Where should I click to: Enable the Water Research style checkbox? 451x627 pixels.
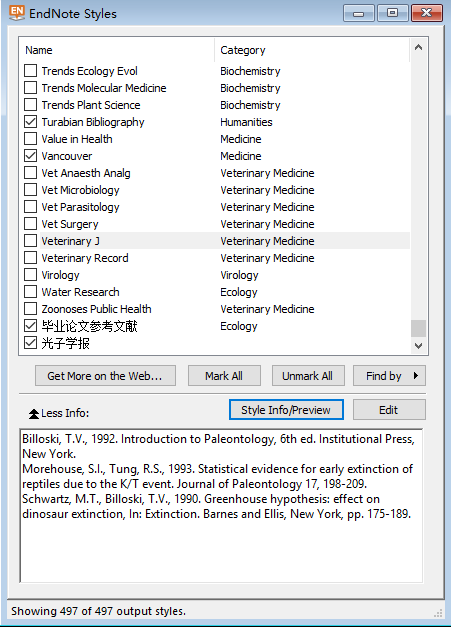click(x=30, y=292)
